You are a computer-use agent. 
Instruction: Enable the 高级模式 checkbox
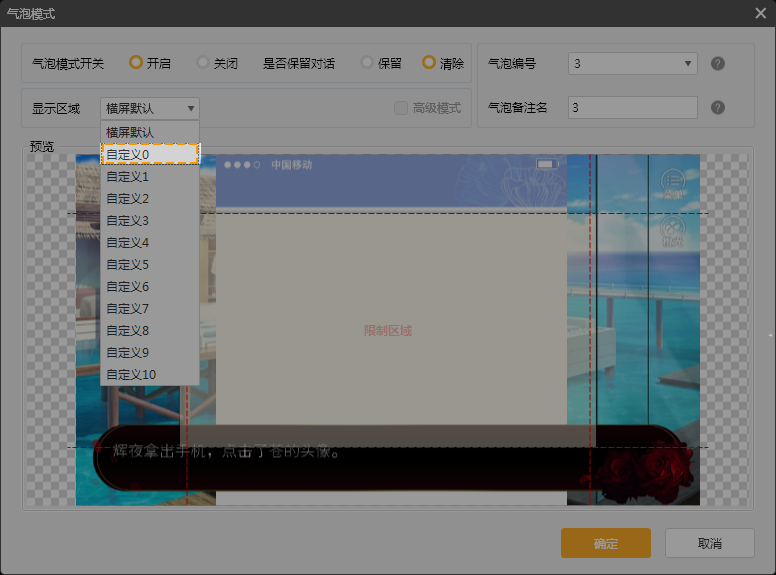tap(401, 108)
